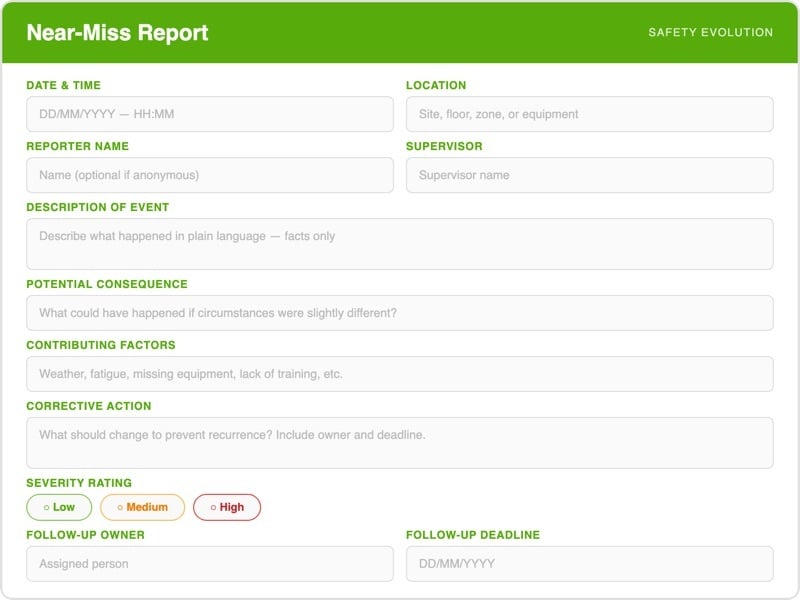Image resolution: width=800 pixels, height=600 pixels.
Task: Select the Low severity rating
Action: (60, 507)
